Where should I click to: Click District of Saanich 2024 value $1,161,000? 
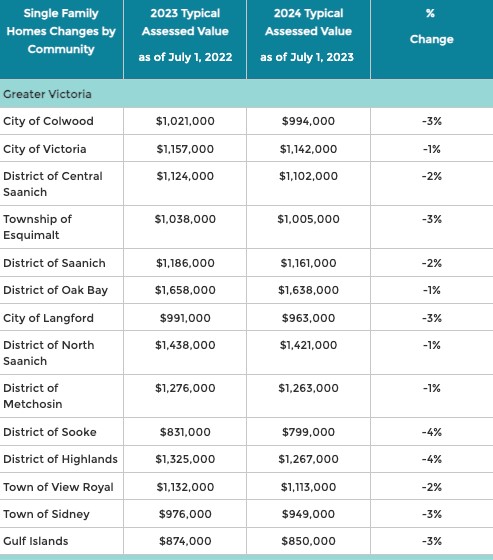[x=308, y=263]
